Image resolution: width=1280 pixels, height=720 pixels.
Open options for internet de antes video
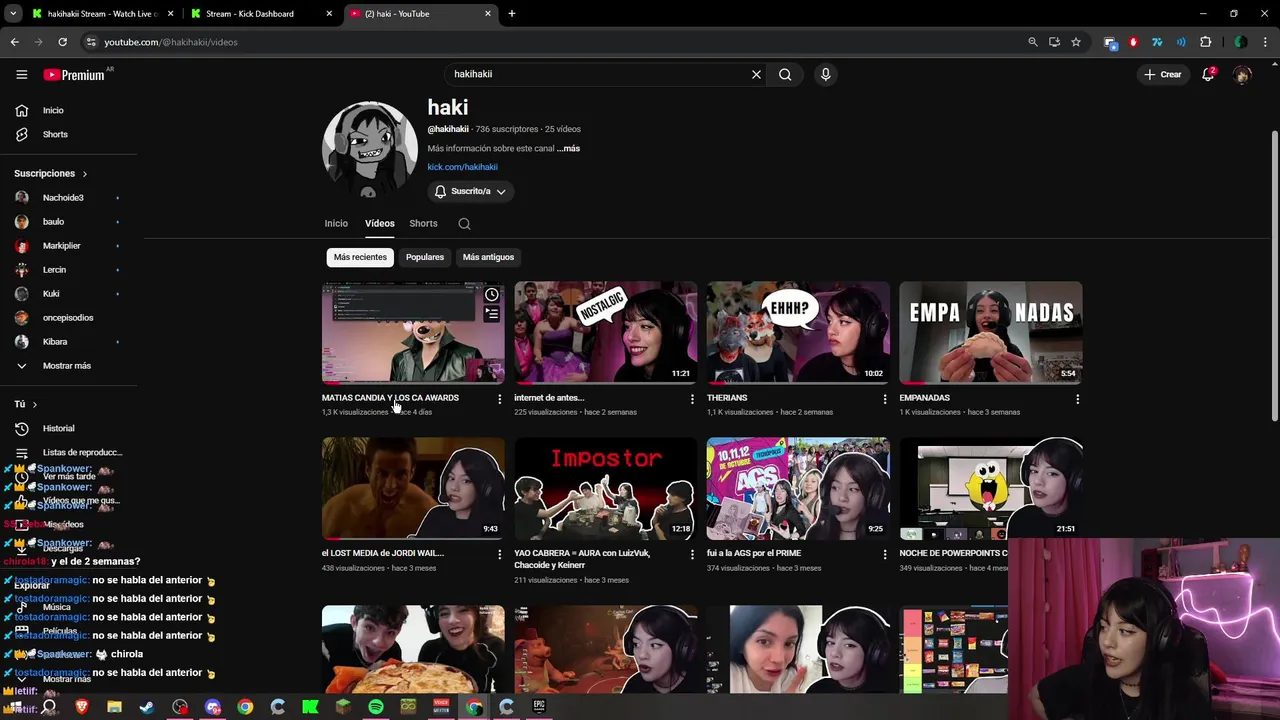click(692, 399)
